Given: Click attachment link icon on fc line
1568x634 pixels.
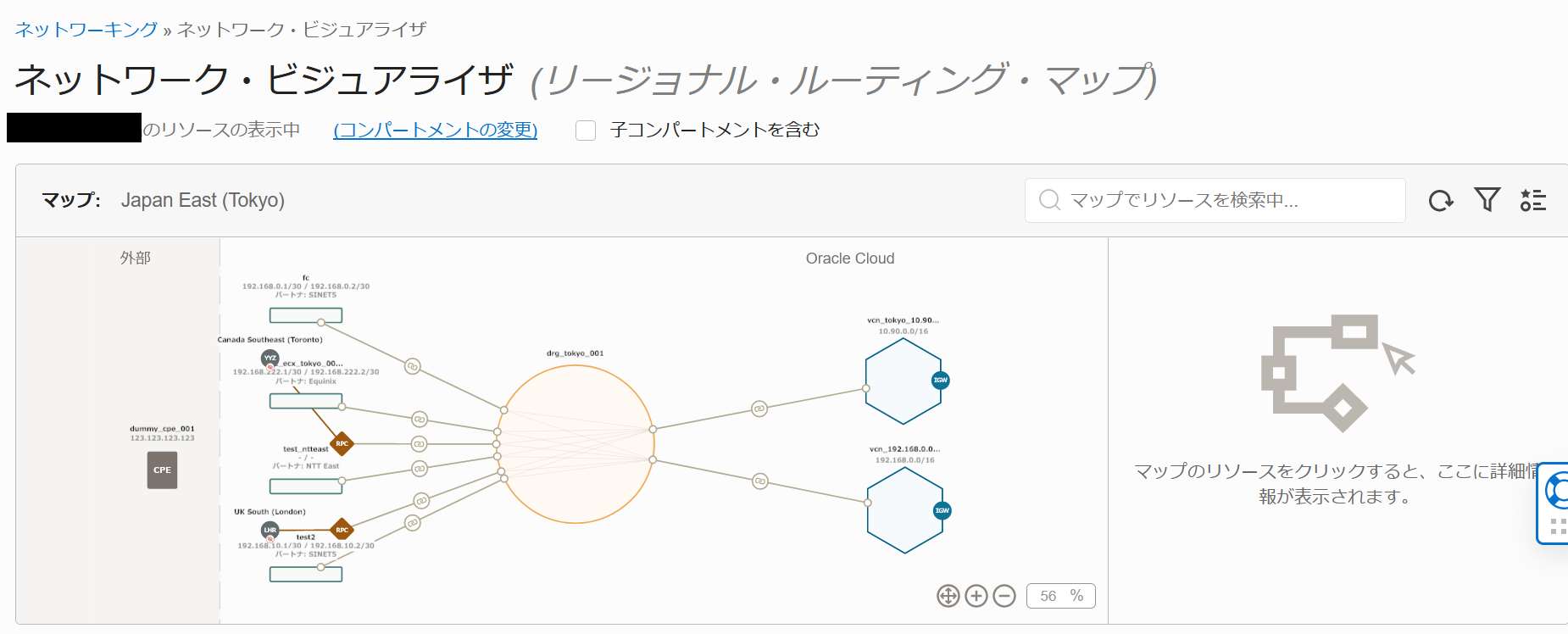Looking at the screenshot, I should coord(413,367).
